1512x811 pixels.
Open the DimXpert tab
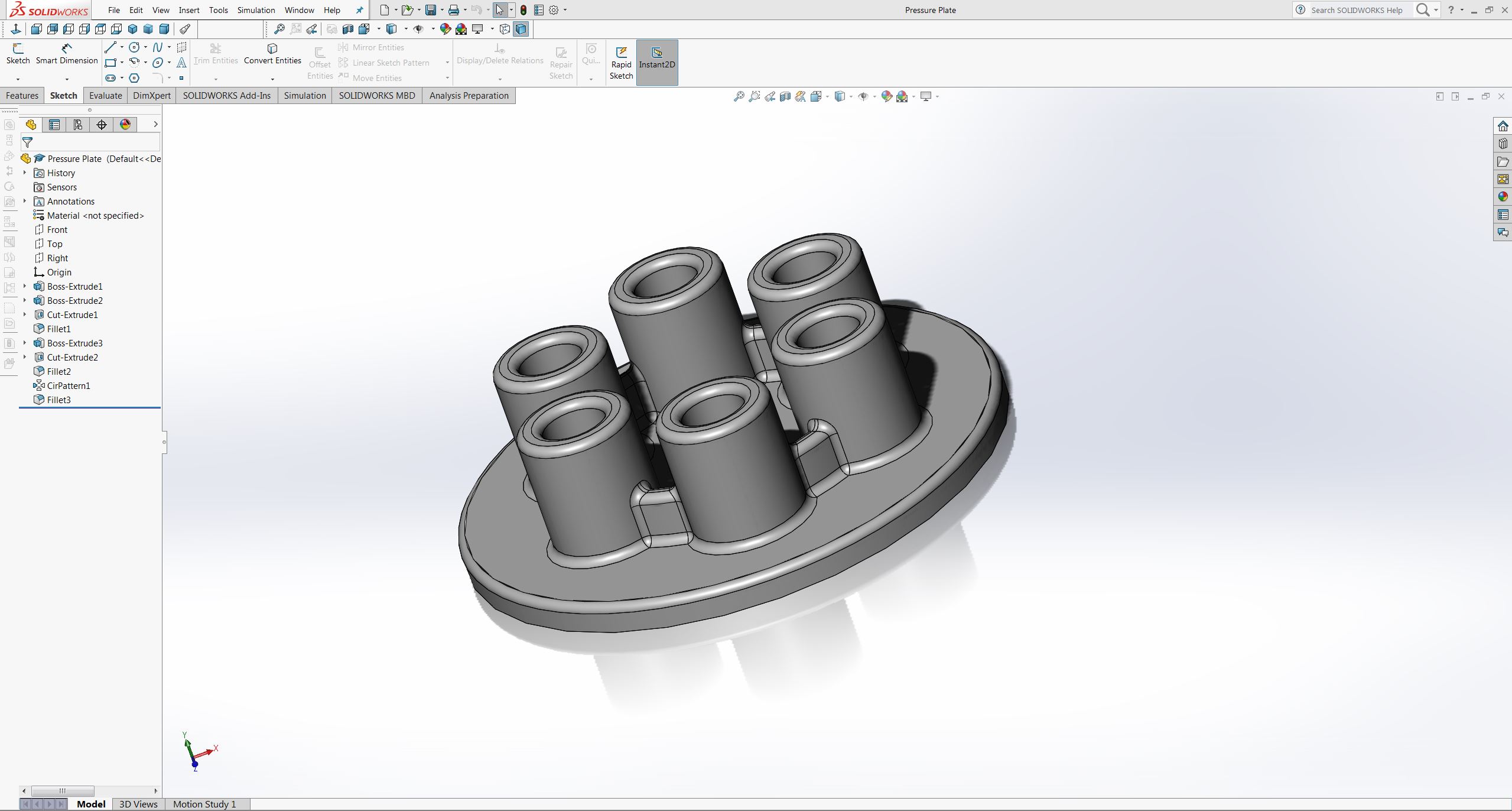pos(152,96)
